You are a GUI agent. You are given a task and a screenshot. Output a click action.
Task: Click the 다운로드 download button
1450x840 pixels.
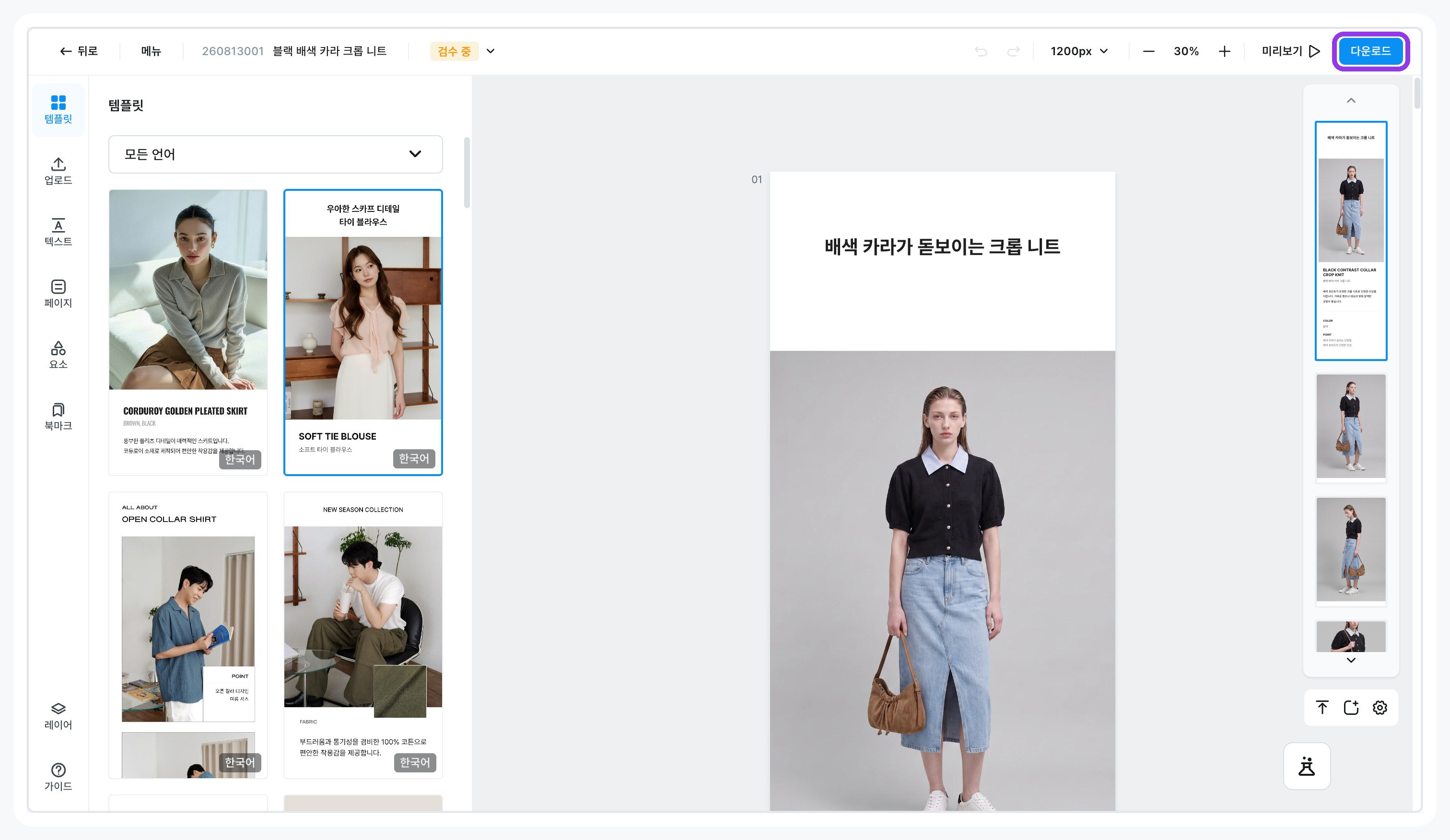(x=1370, y=51)
